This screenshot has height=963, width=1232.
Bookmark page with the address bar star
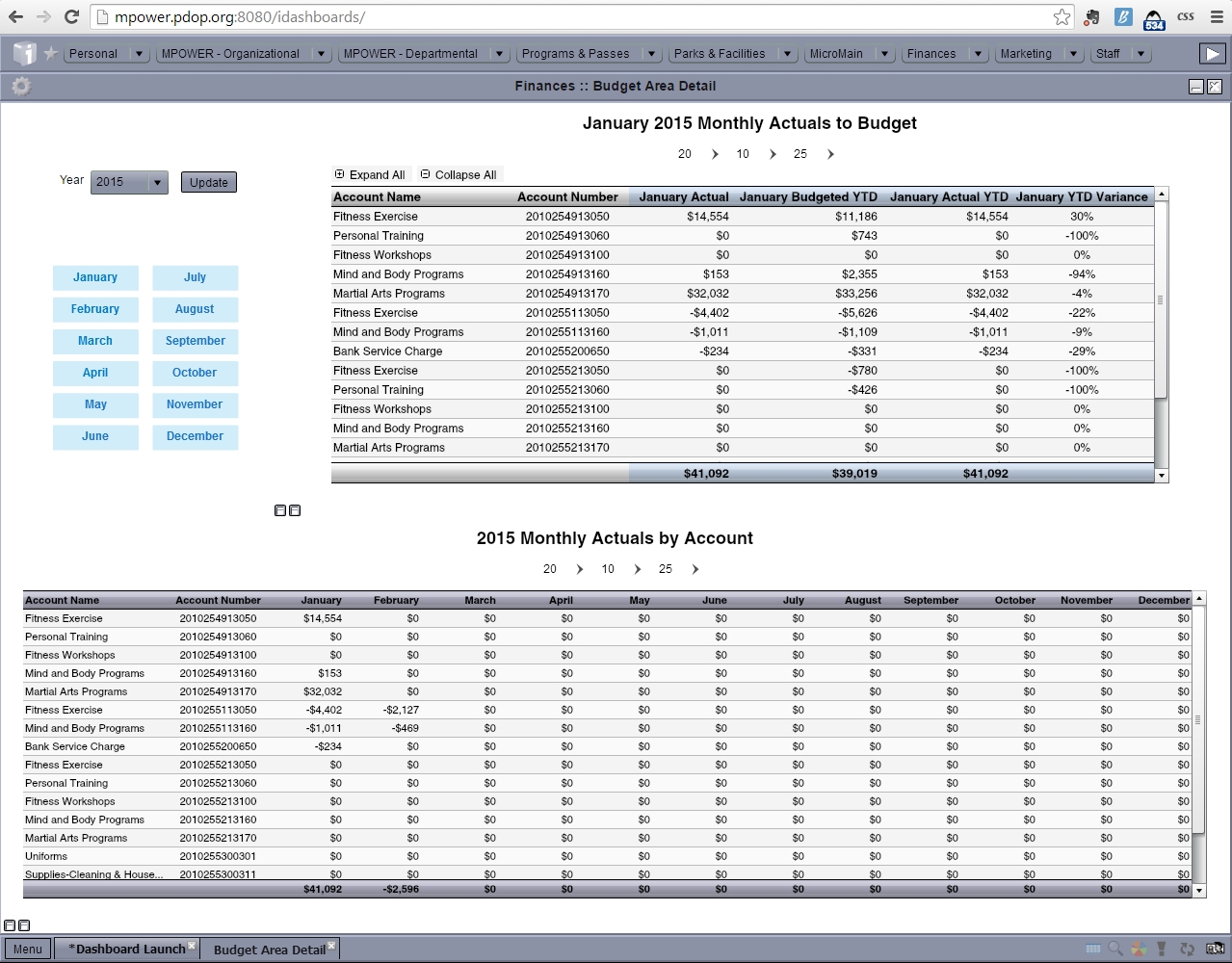1062,16
